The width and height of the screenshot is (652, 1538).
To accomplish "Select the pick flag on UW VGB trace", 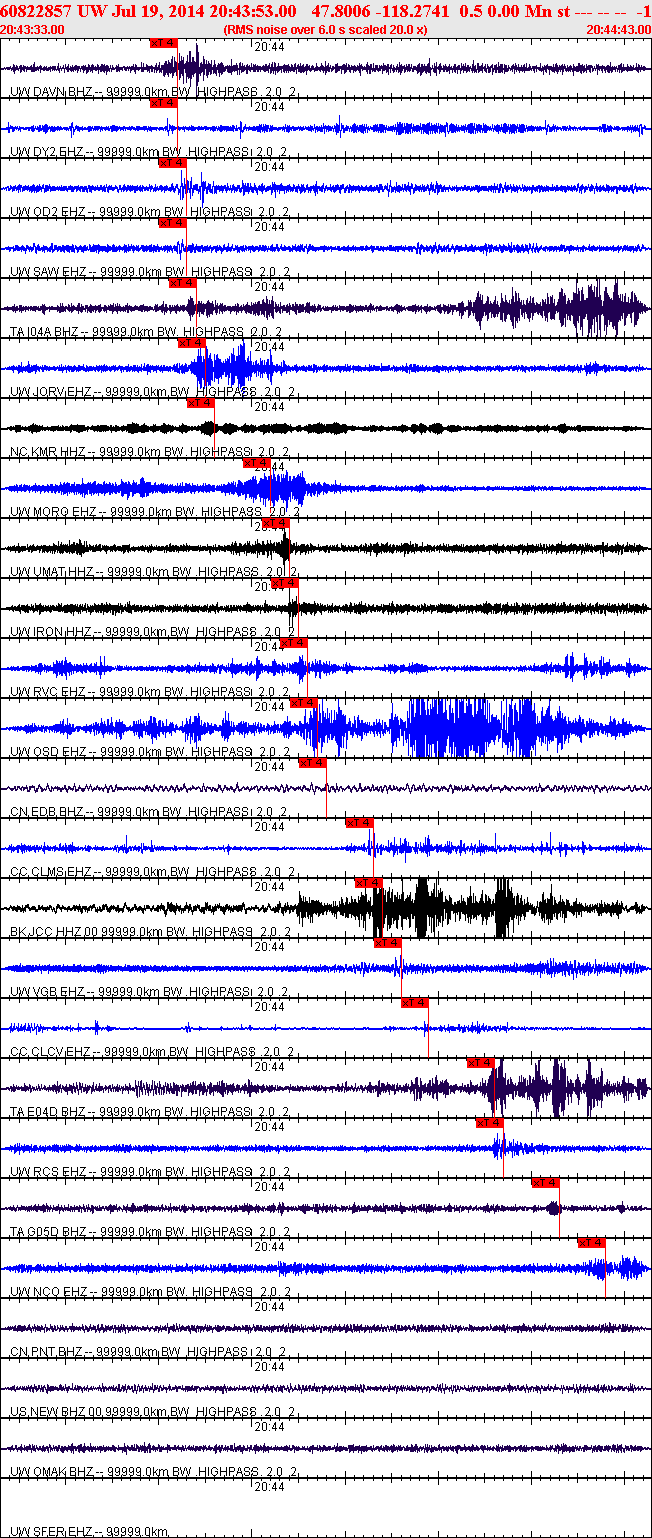I will [387, 943].
